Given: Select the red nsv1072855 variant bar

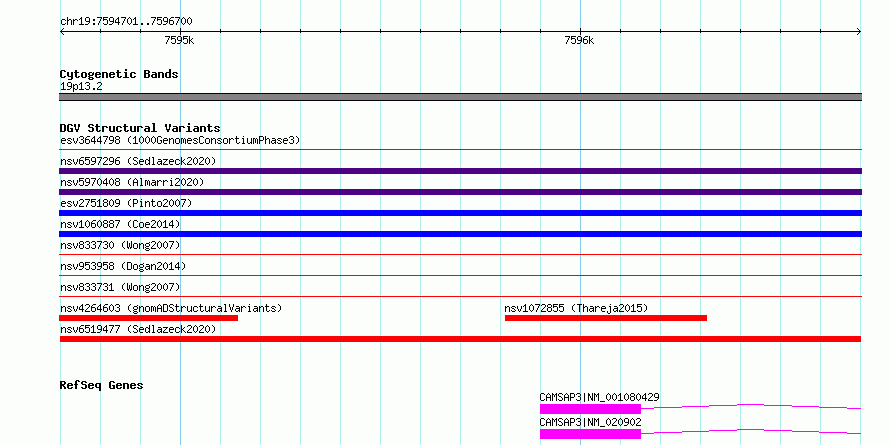Looking at the screenshot, I should tap(606, 318).
